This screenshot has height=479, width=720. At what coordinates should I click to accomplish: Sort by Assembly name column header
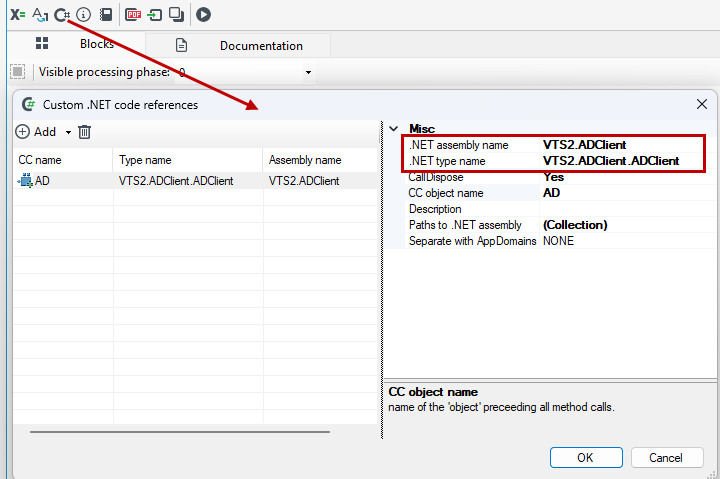(320, 160)
